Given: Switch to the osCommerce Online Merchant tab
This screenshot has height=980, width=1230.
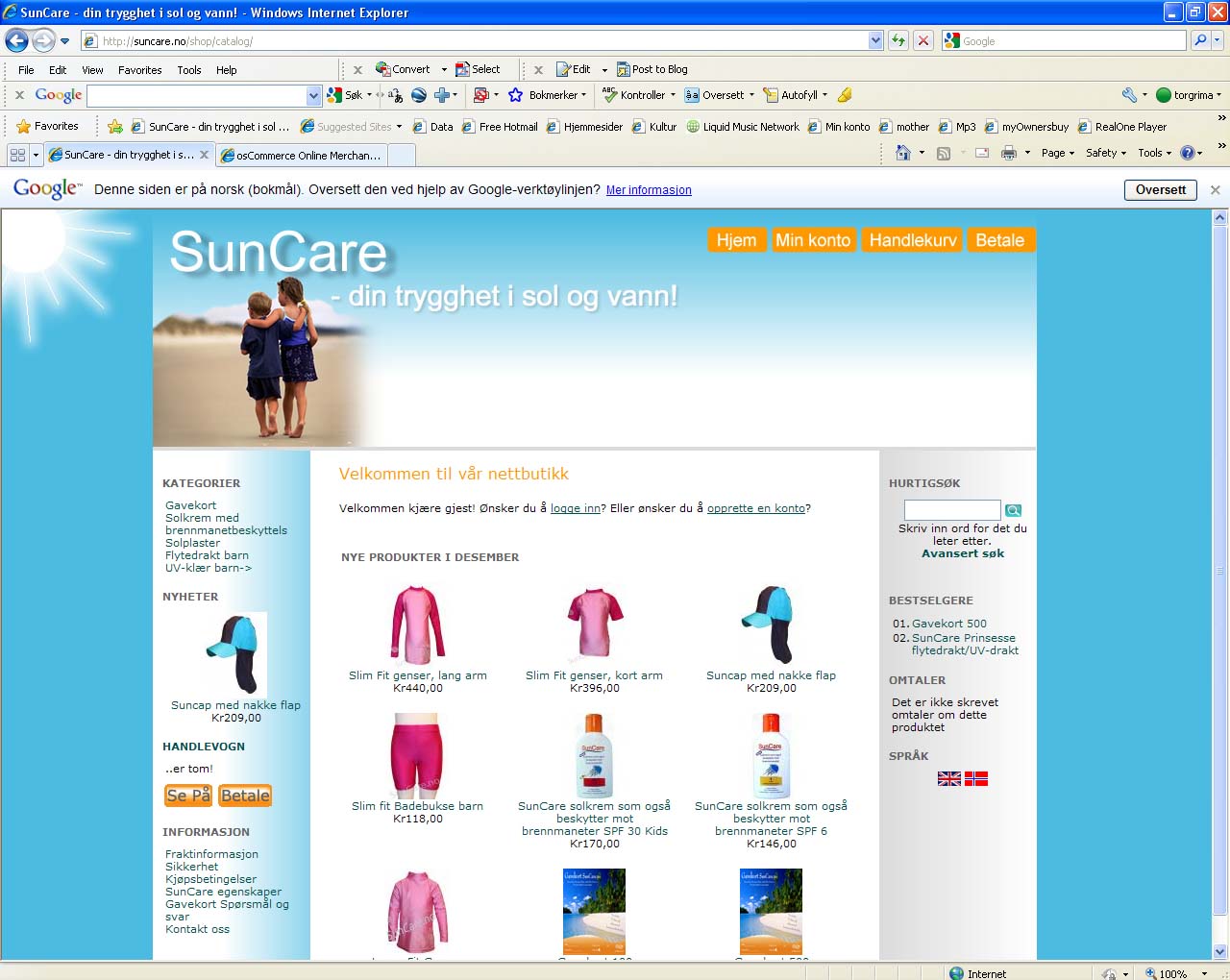Looking at the screenshot, I should pos(303,155).
